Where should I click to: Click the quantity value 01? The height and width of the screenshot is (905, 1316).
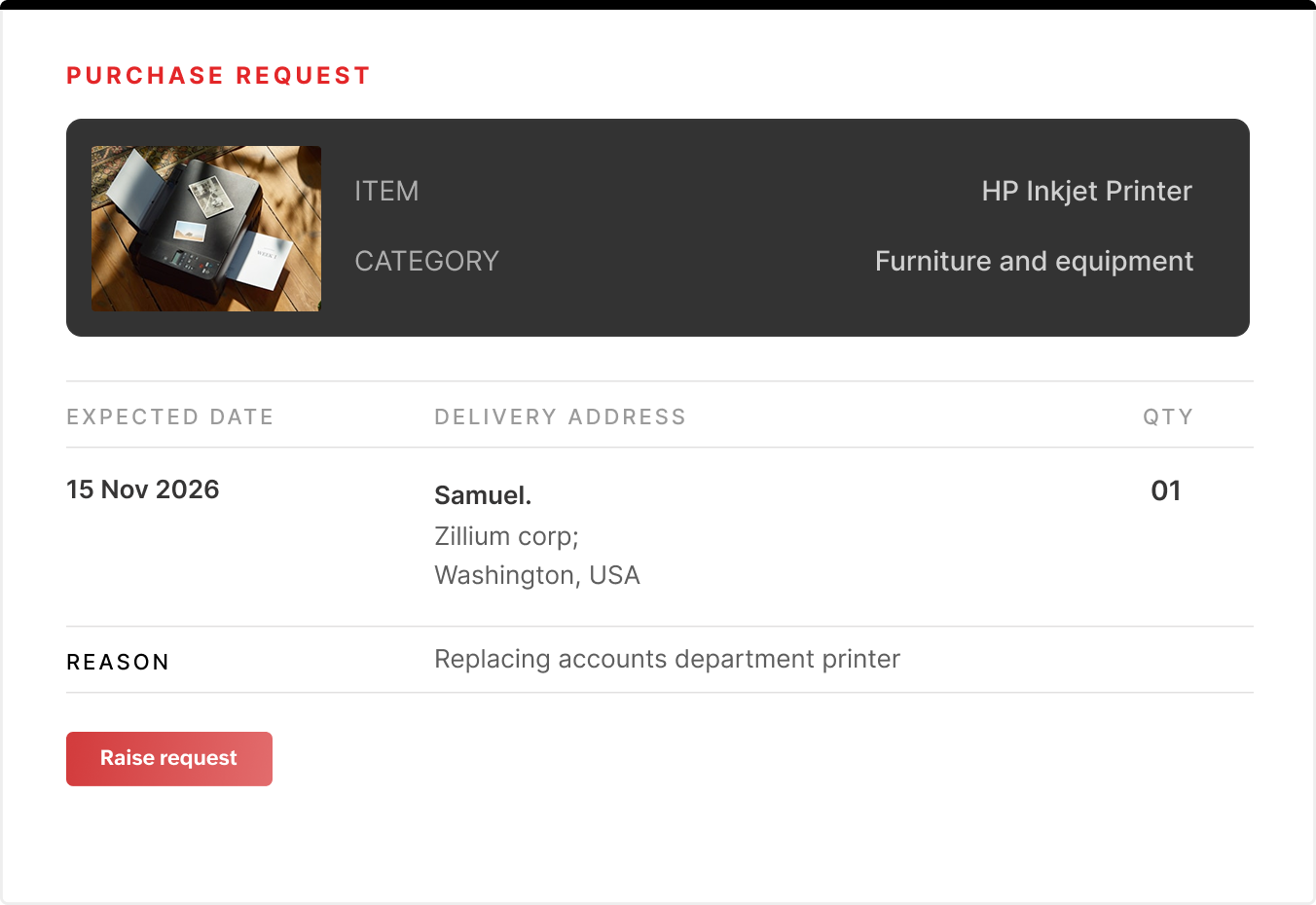tap(1166, 491)
